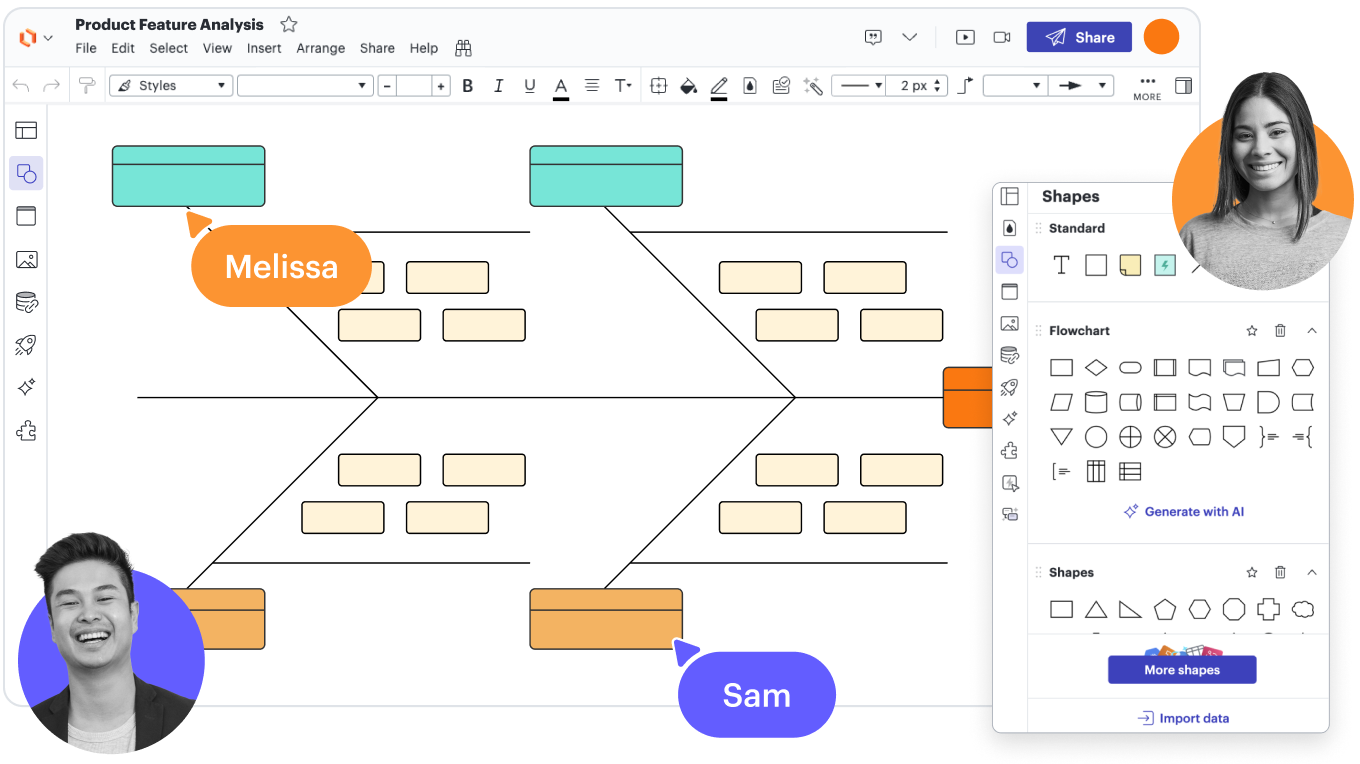Start presentation mode with play icon
1360x764 pixels.
click(965, 37)
